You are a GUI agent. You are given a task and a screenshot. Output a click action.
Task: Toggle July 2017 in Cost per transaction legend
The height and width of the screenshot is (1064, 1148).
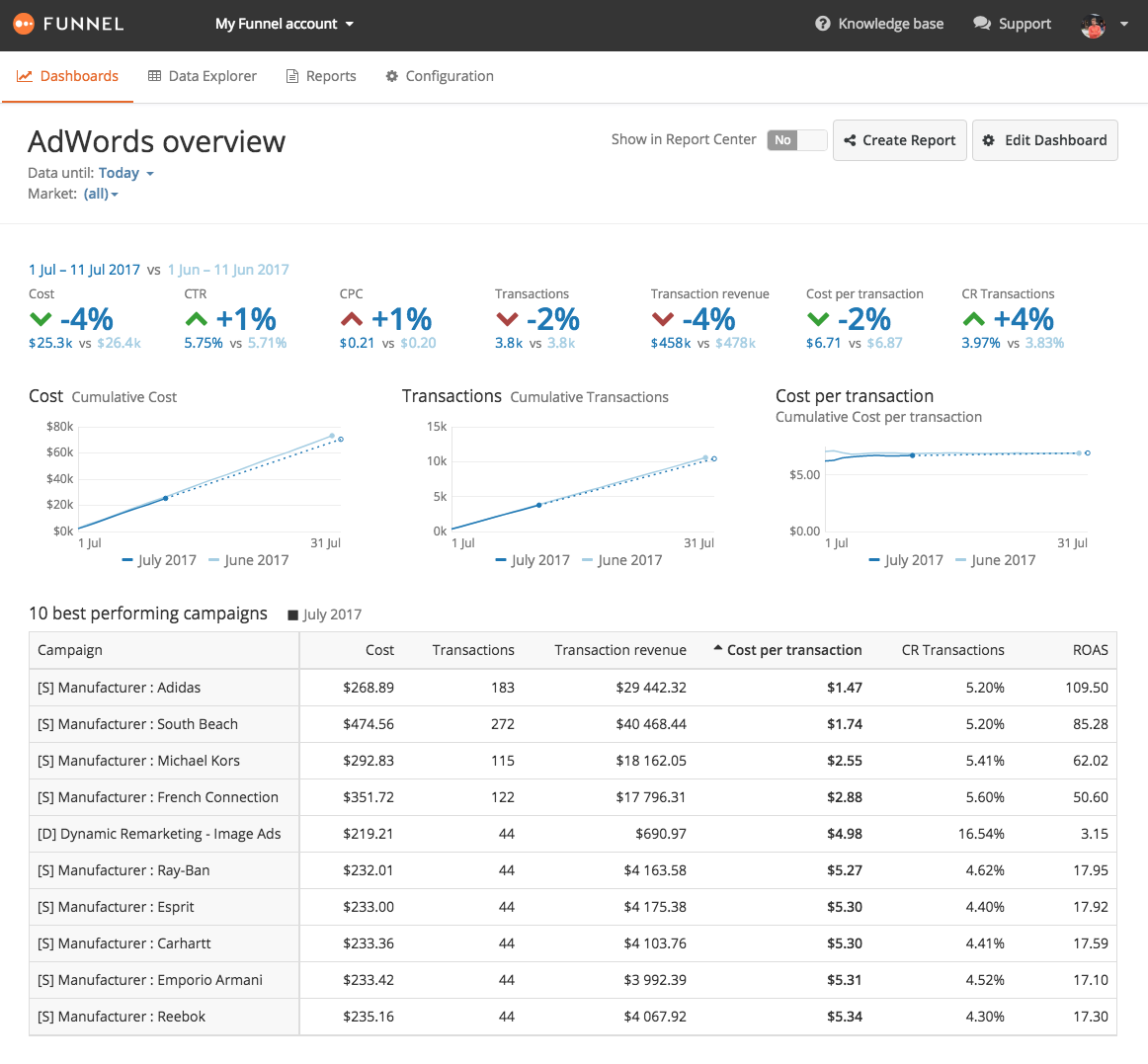coord(906,560)
